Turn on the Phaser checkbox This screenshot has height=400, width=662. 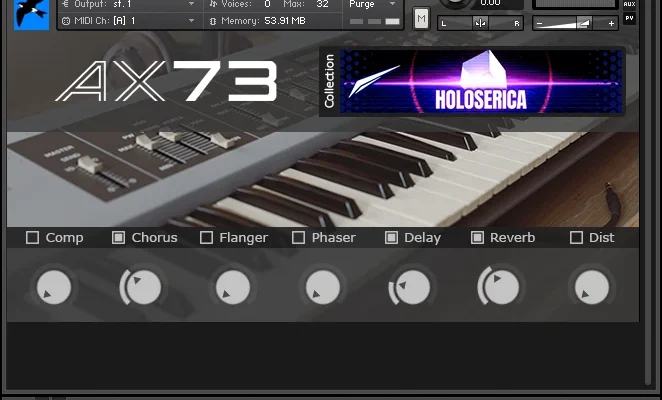click(298, 238)
